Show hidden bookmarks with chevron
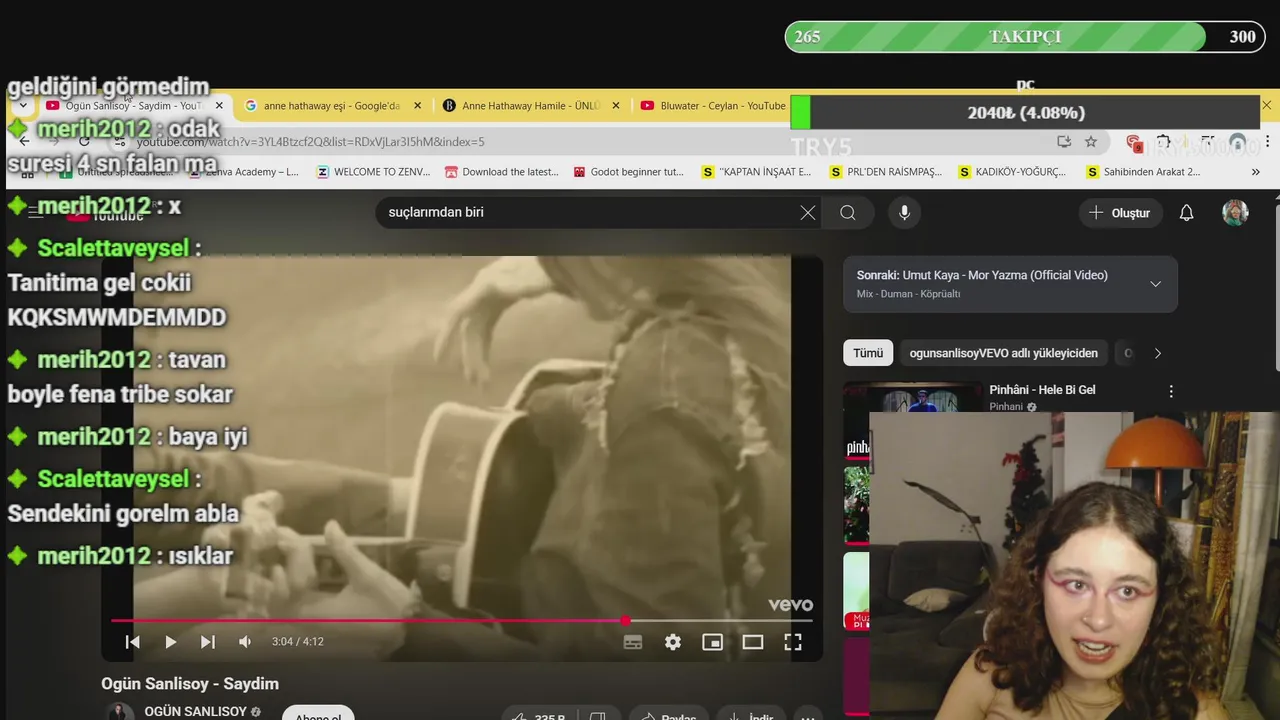 1255,172
